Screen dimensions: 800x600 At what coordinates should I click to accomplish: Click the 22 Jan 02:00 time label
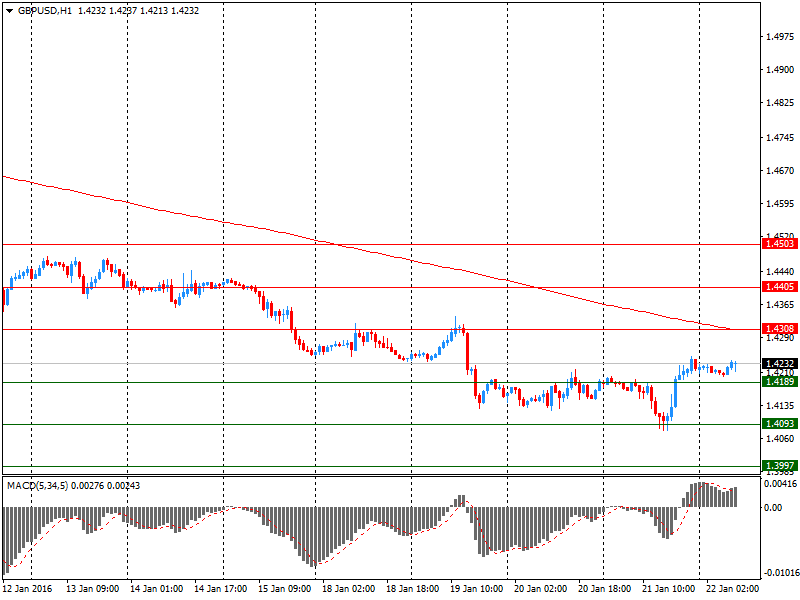coord(733,588)
